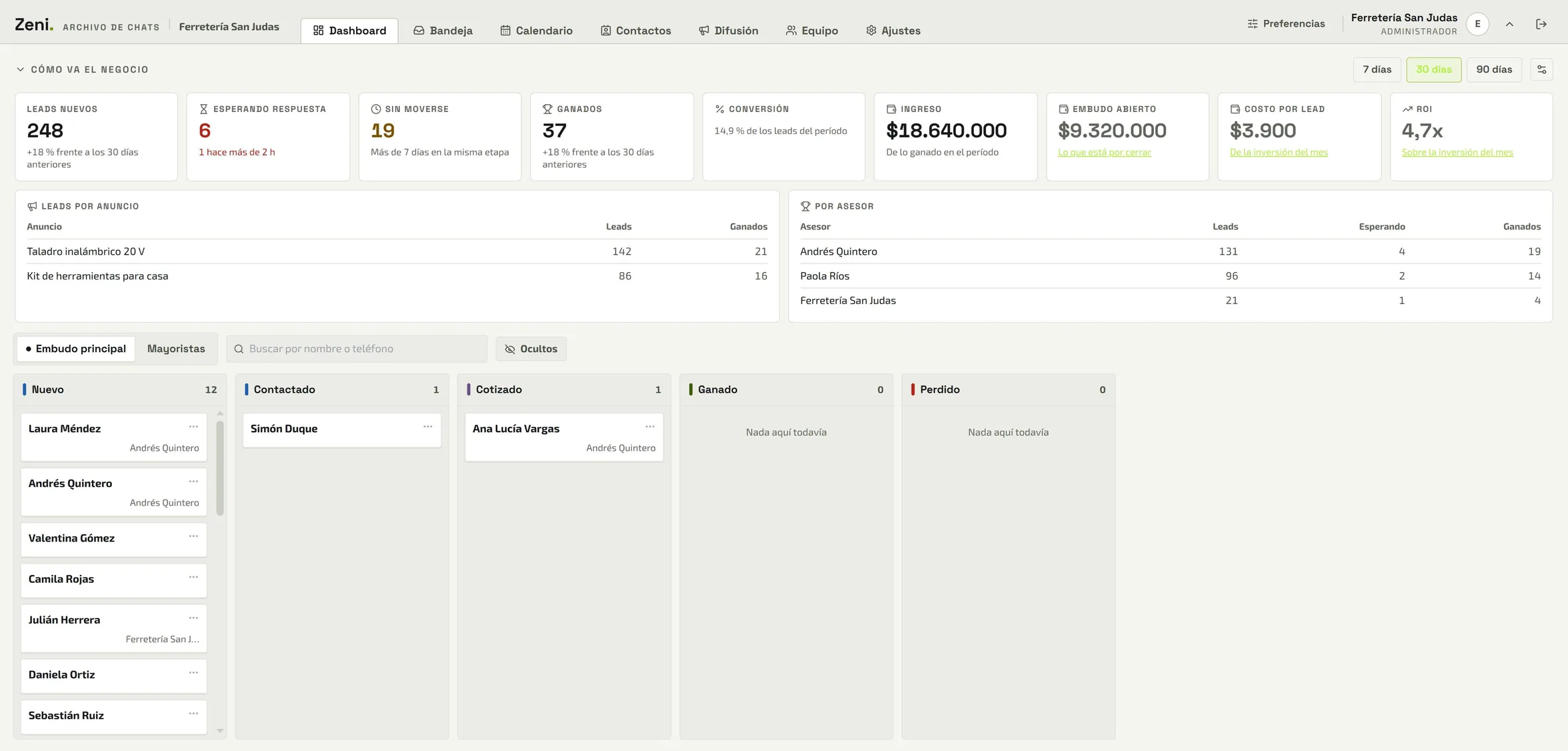Image resolution: width=1568 pixels, height=751 pixels.
Task: Open the Calendario tab
Action: point(536,31)
